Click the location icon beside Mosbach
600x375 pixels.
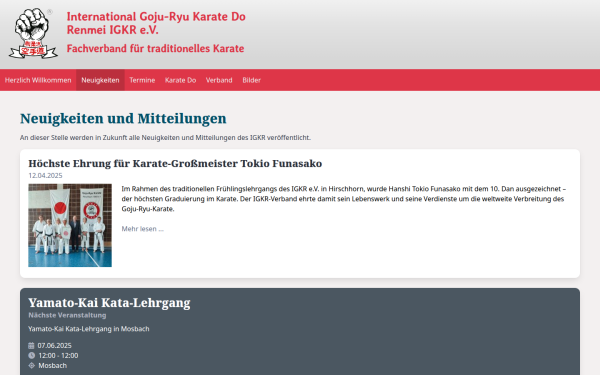pos(31,365)
